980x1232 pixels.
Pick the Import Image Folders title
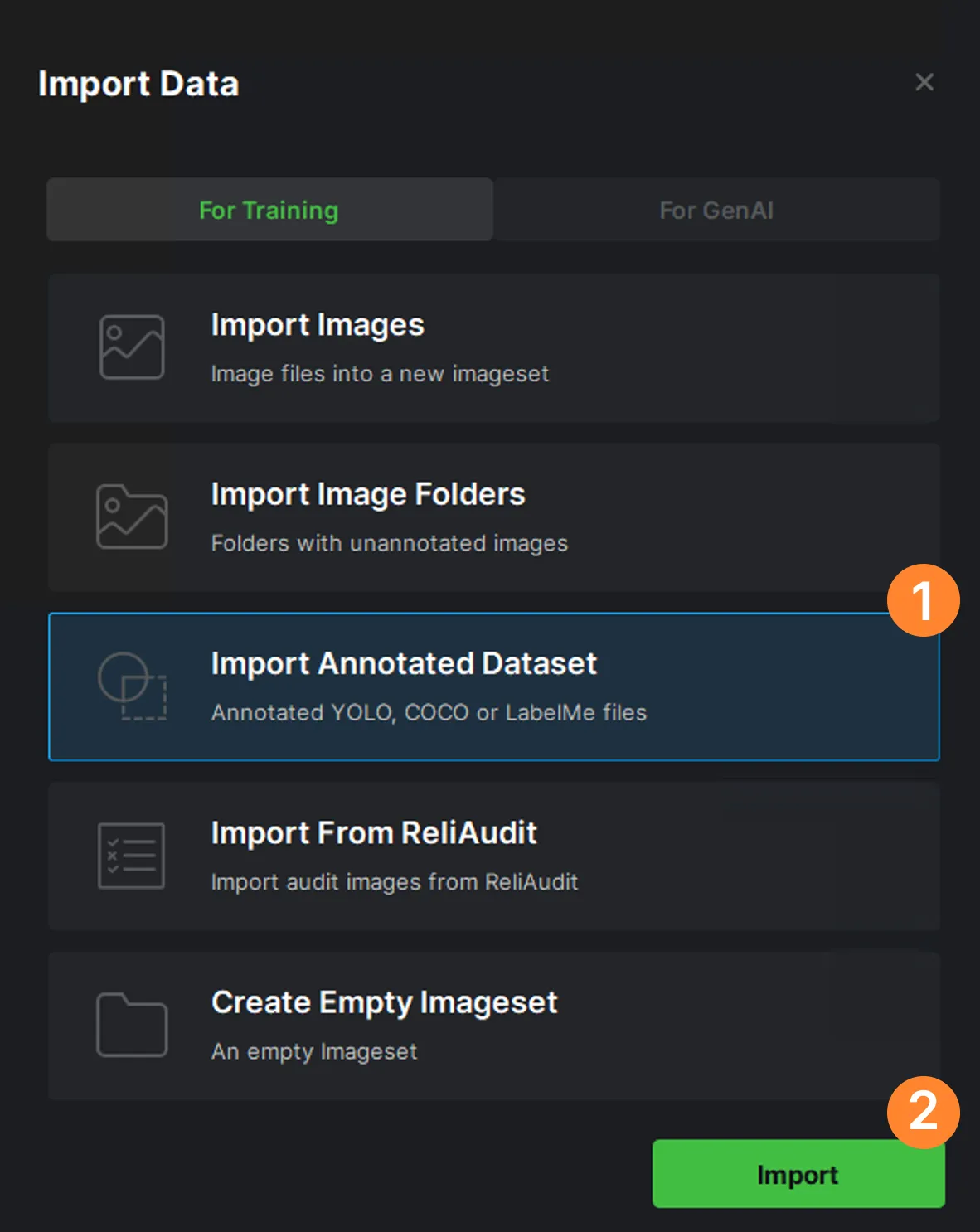(368, 494)
